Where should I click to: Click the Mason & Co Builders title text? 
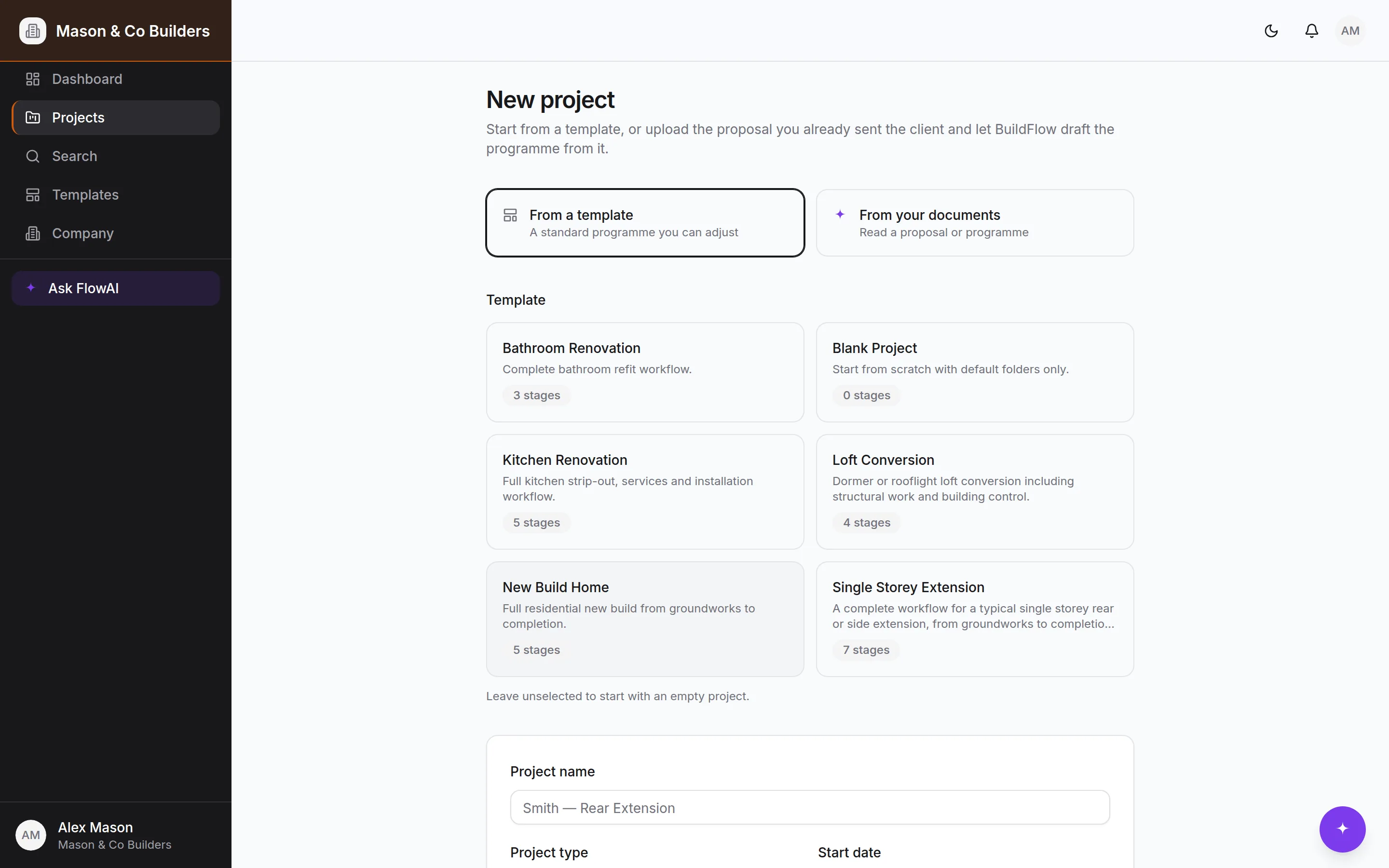tap(133, 31)
